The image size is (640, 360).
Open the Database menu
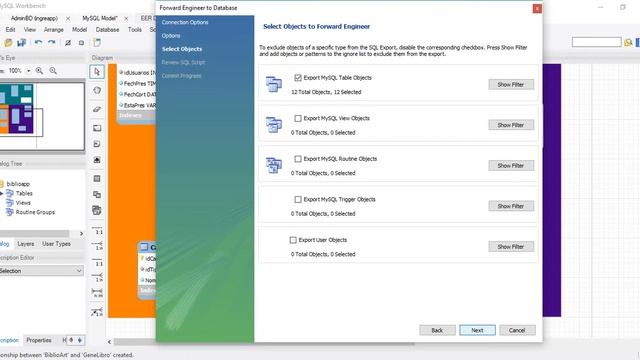(107, 30)
